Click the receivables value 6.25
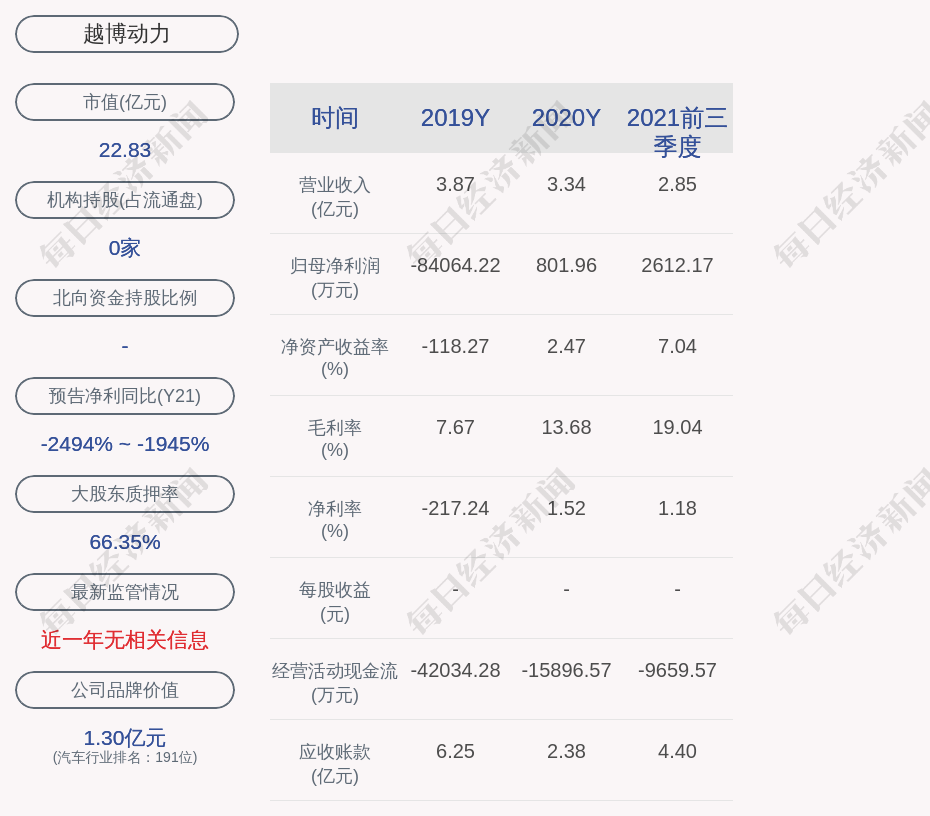The width and height of the screenshot is (930, 816). 456,751
